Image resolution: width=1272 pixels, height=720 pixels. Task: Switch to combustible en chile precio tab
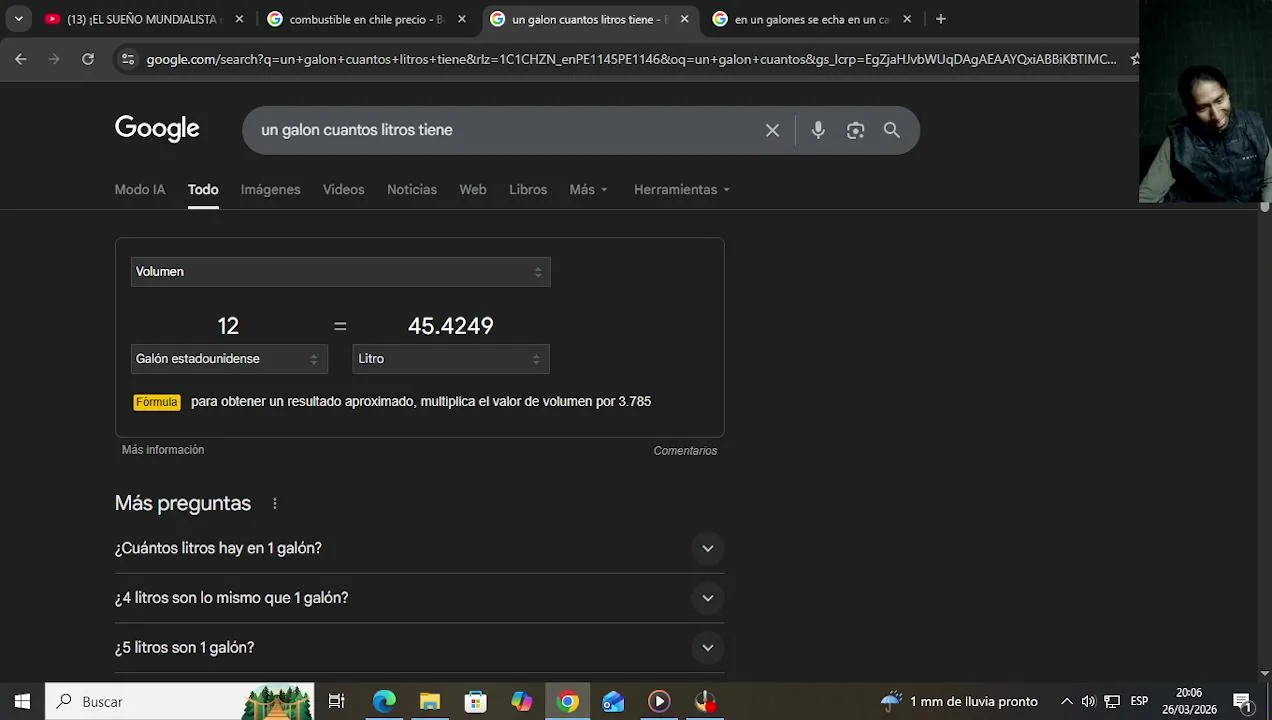[x=364, y=19]
